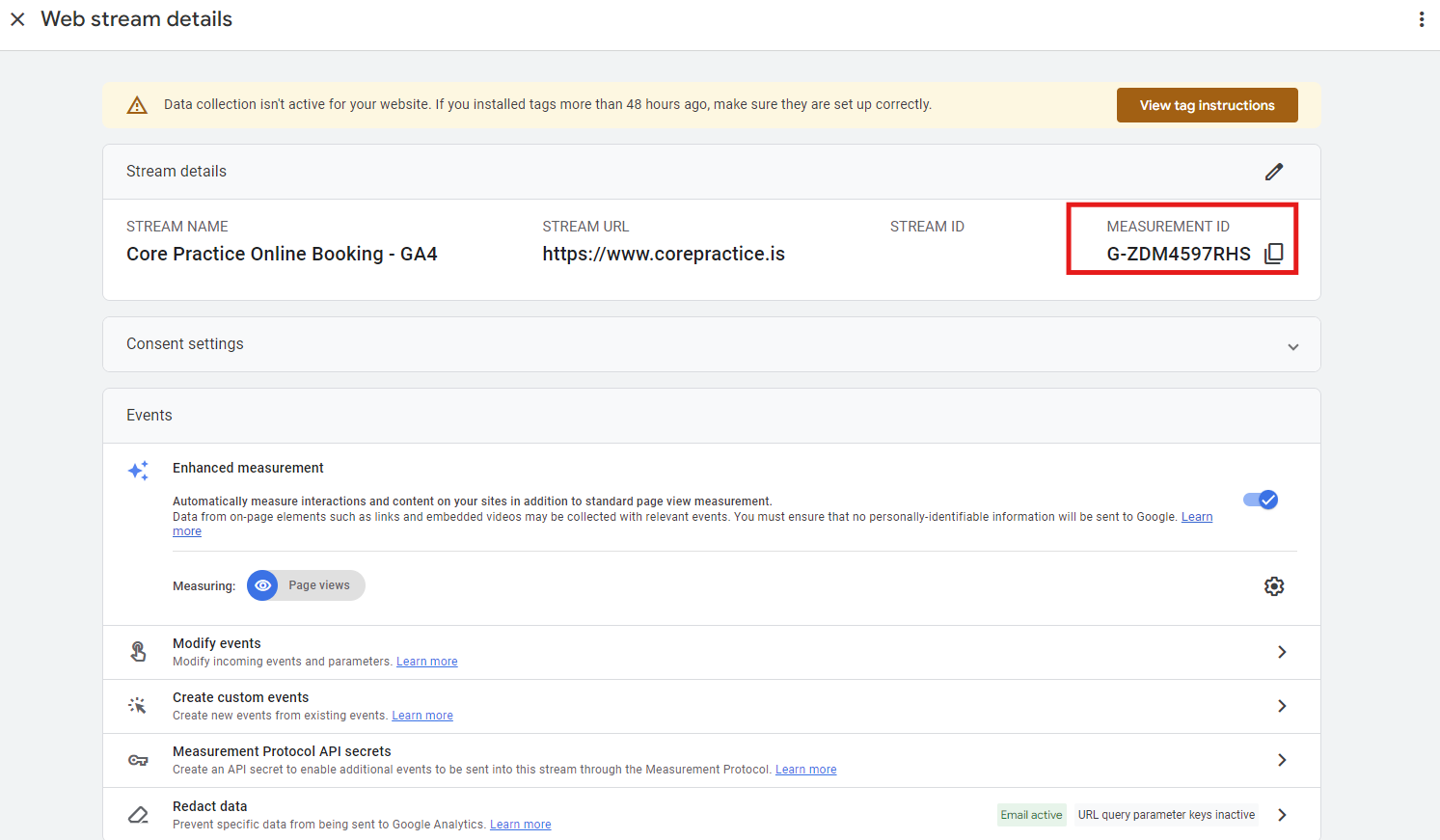
Task: Open Learn more link for Modify events
Action: [x=427, y=662]
